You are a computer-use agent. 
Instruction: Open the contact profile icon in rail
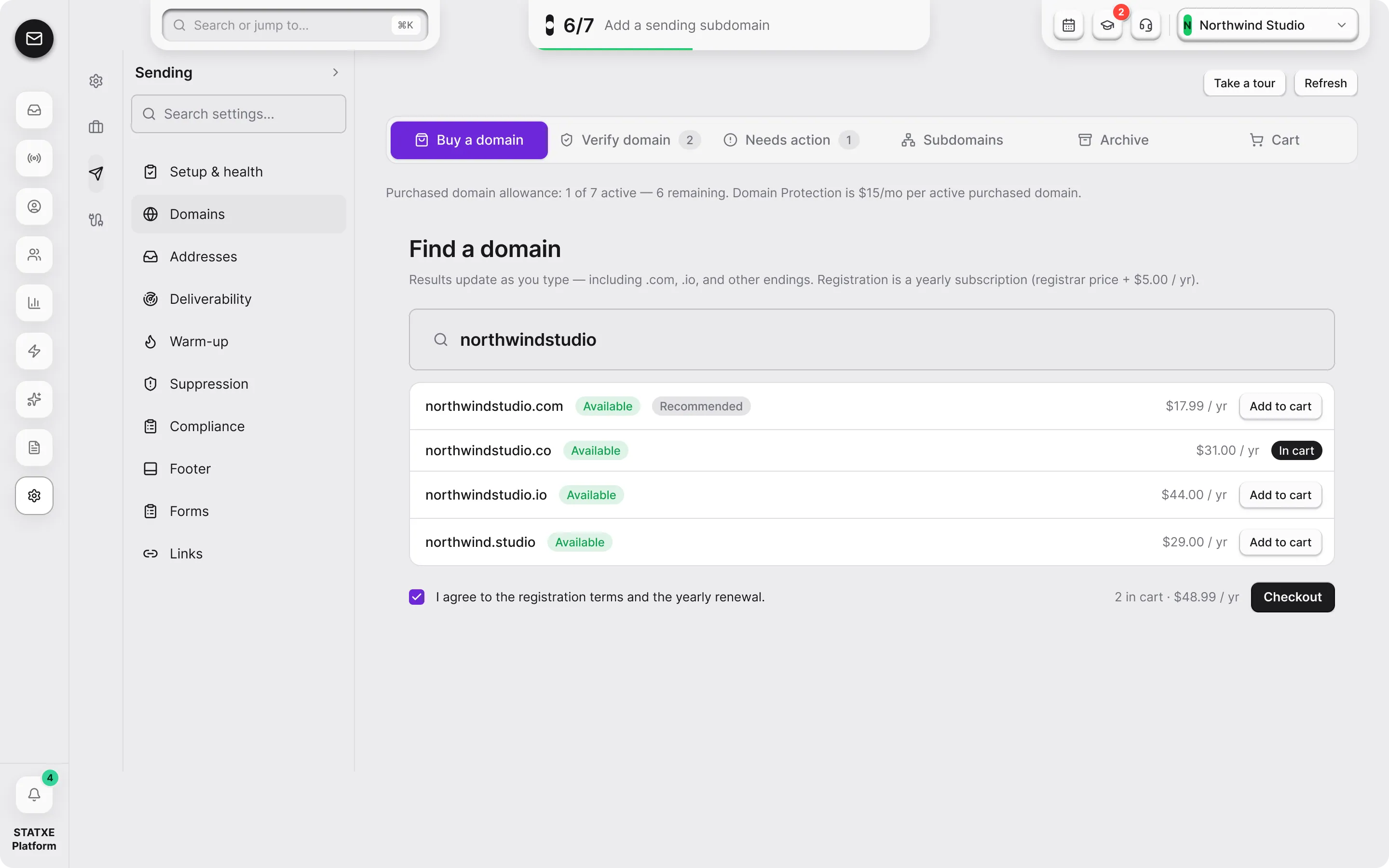click(34, 206)
